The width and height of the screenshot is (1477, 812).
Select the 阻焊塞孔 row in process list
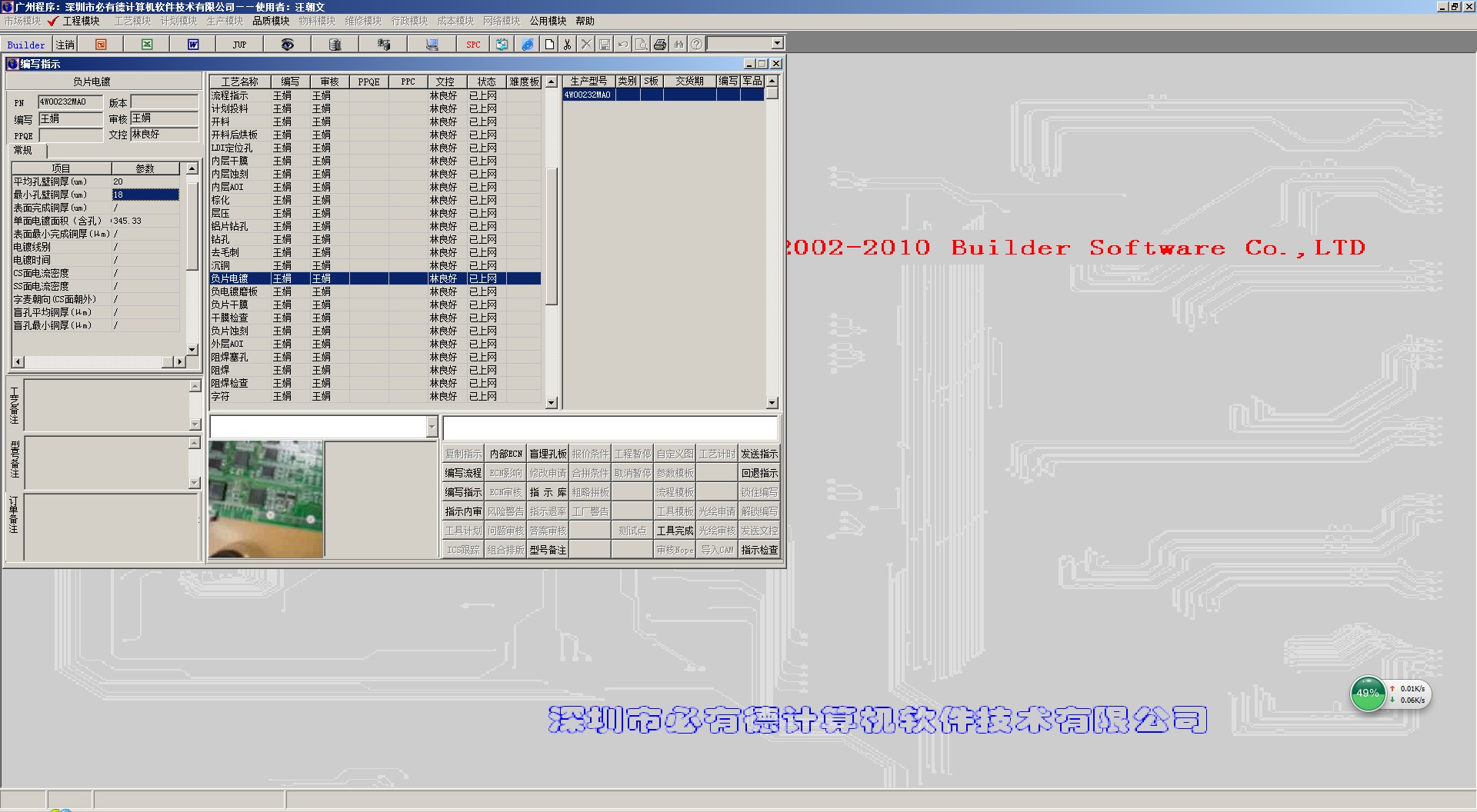click(x=230, y=358)
